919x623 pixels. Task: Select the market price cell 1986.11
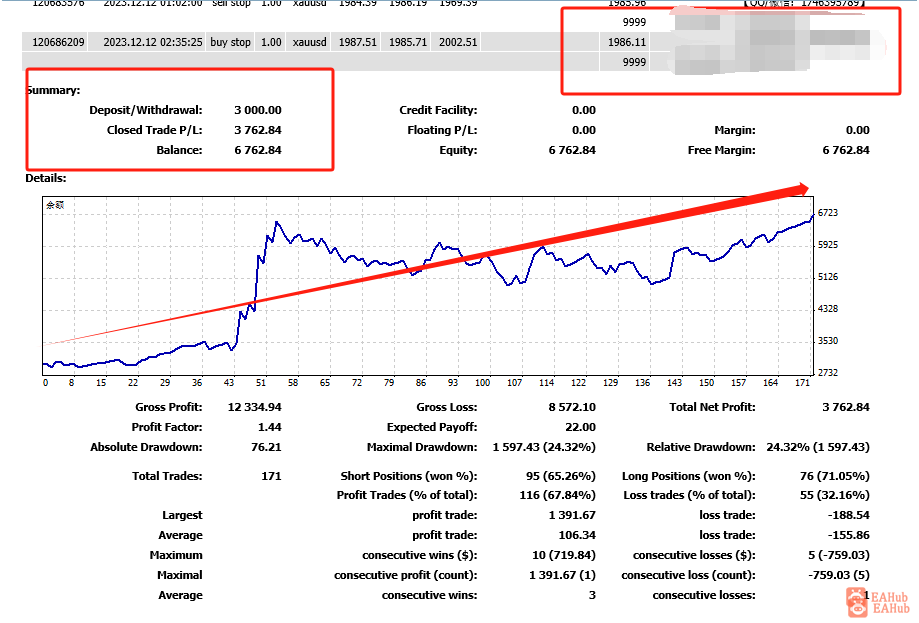pyautogui.click(x=627, y=42)
